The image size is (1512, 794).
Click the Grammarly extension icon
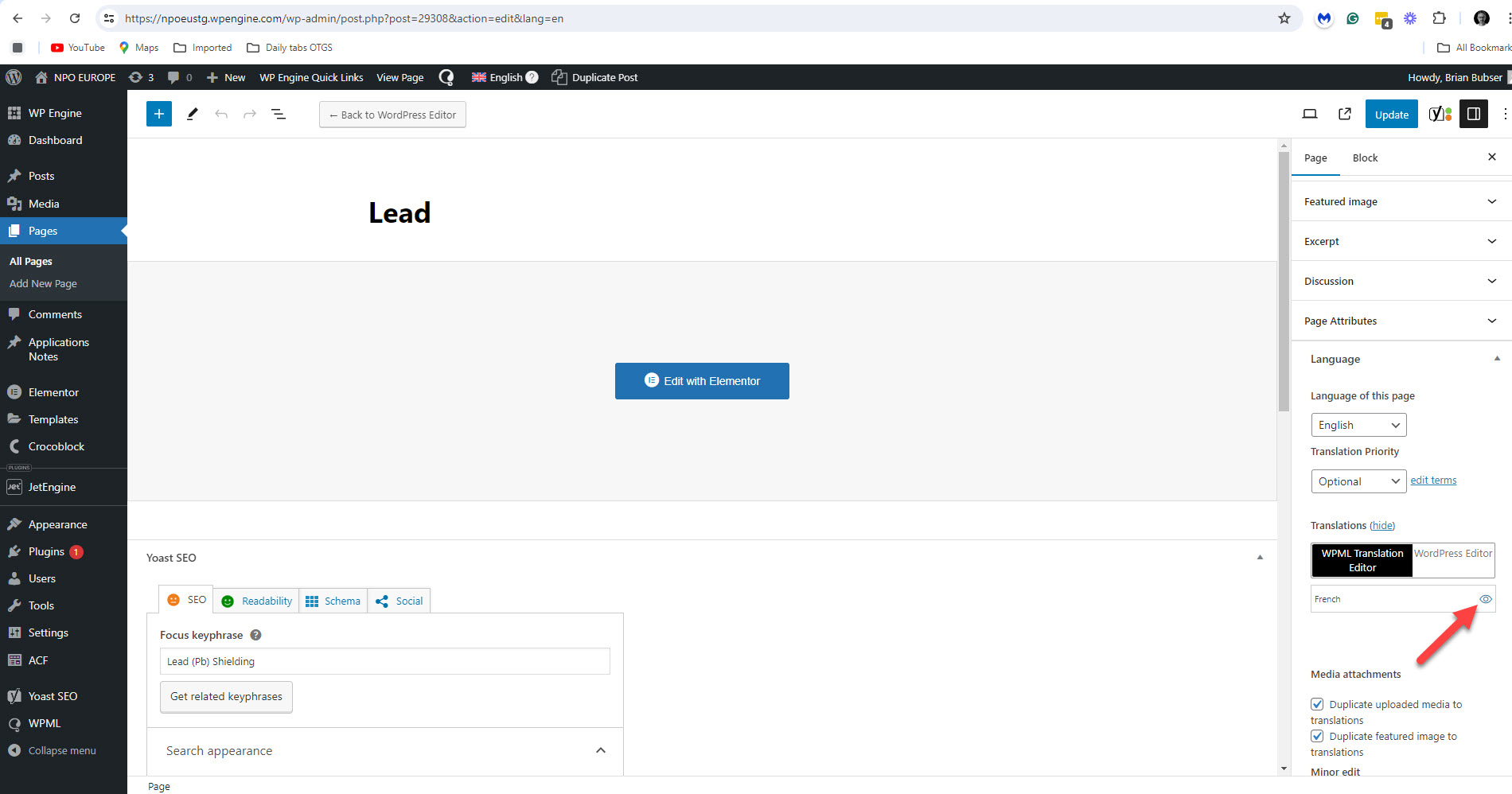pos(1353,18)
